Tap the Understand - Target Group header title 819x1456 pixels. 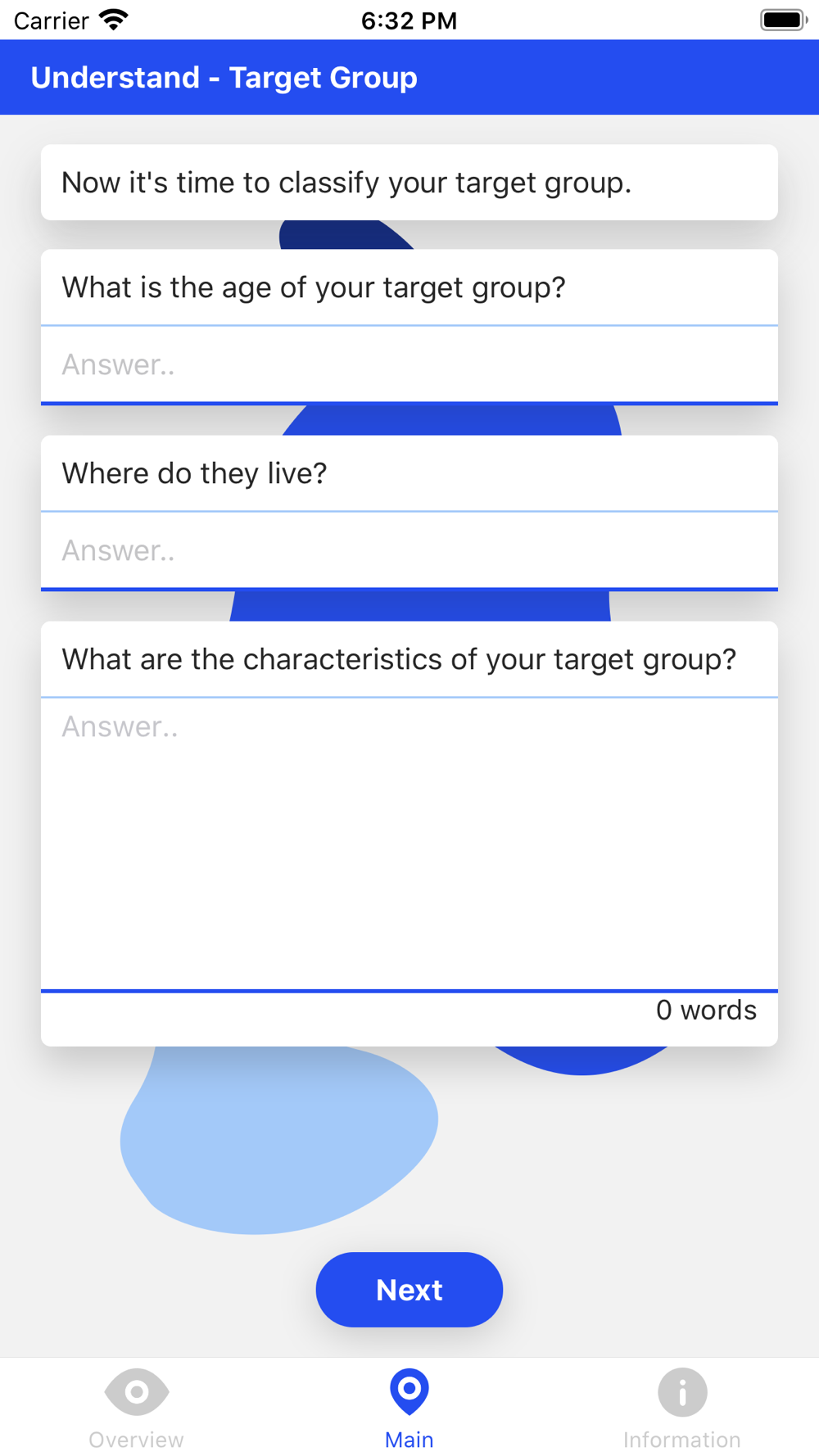(224, 77)
